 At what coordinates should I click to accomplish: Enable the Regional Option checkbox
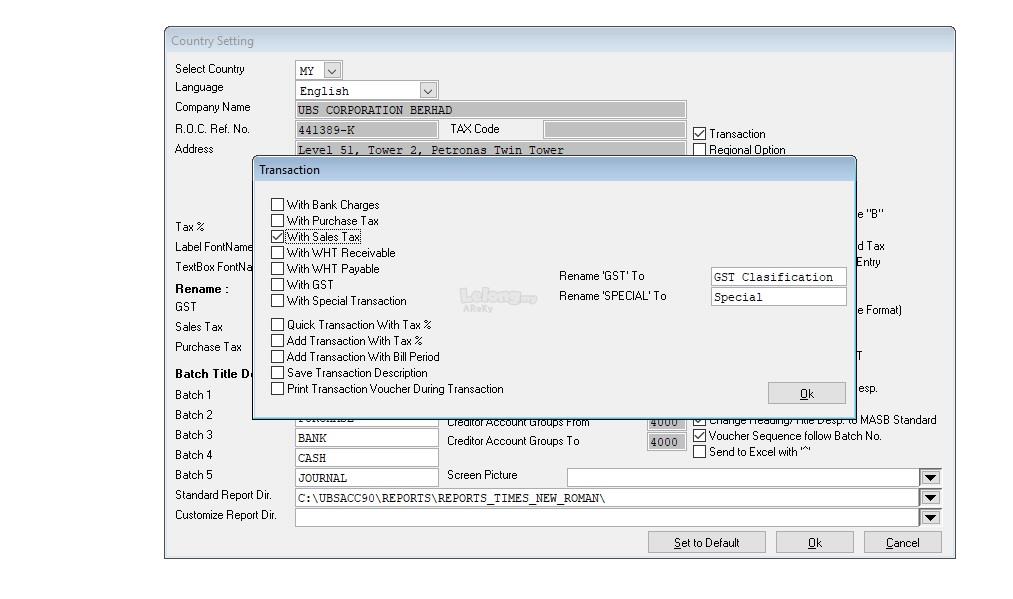[699, 149]
